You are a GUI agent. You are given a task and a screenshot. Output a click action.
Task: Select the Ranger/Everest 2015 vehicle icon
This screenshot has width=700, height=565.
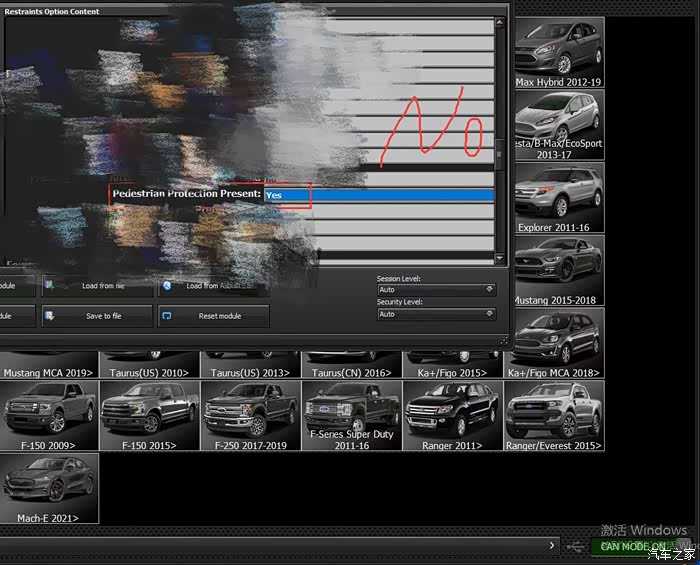point(554,415)
